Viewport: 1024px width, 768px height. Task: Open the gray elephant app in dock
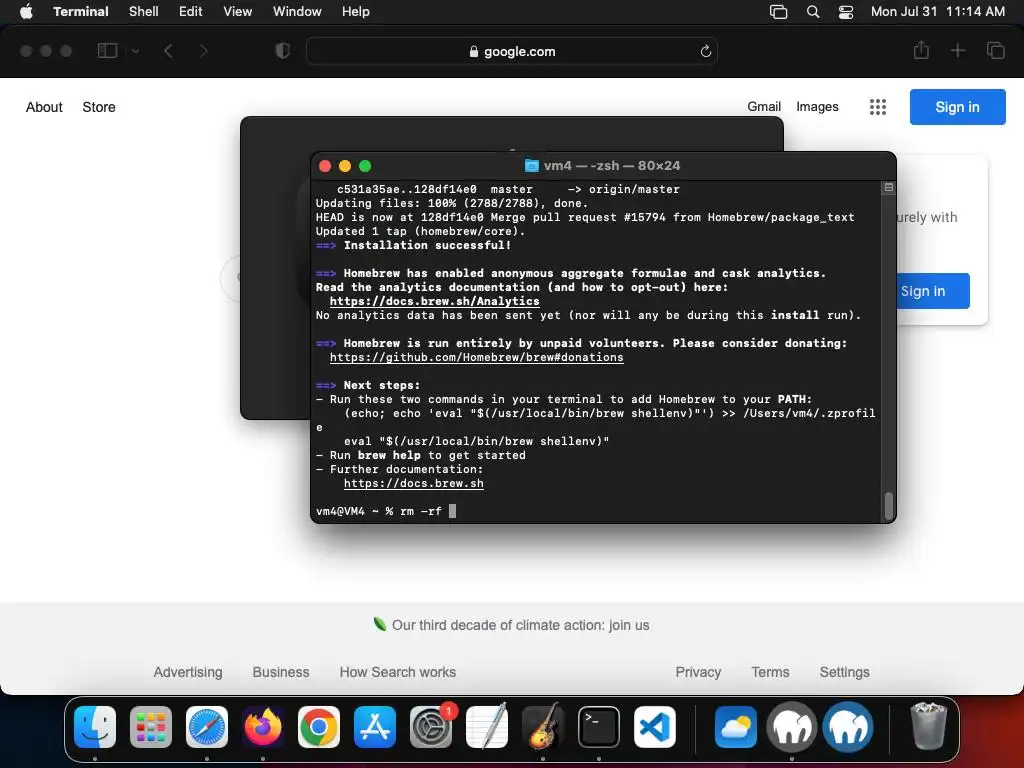point(792,727)
